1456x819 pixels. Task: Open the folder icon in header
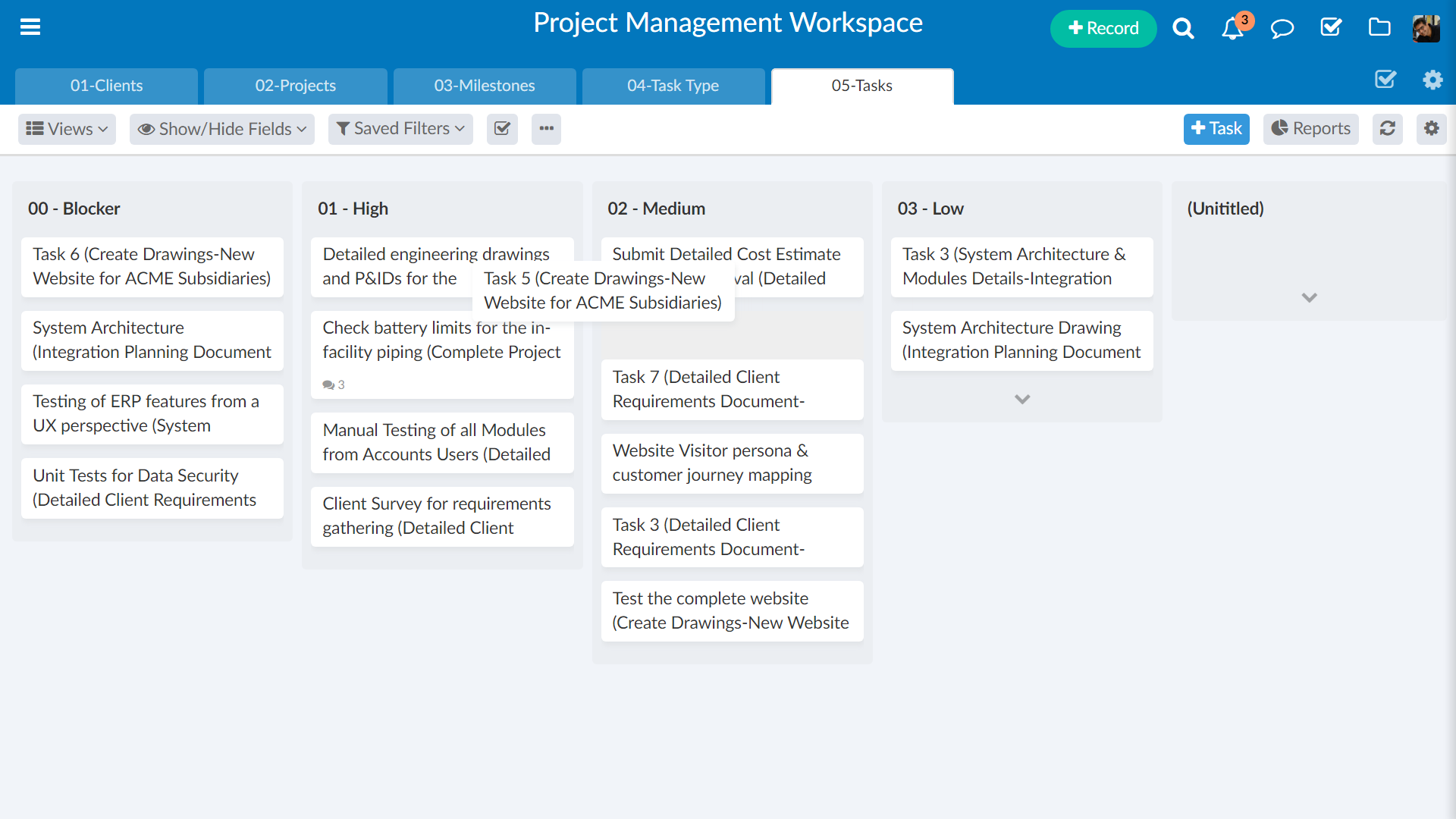coord(1379,28)
